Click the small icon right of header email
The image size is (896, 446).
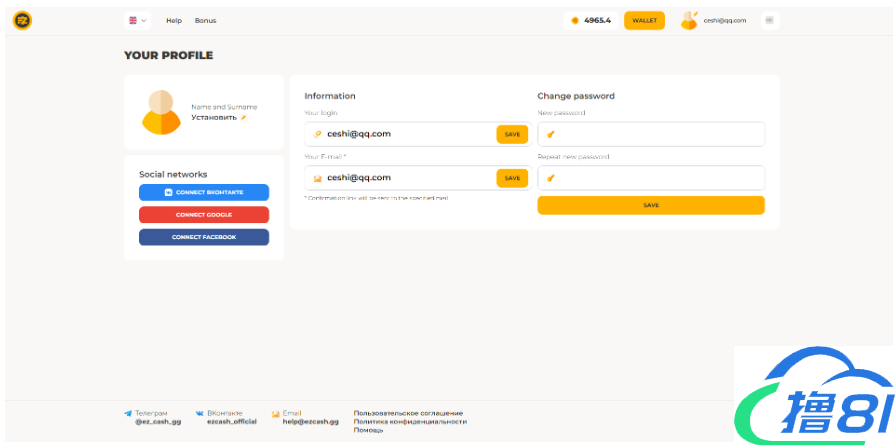click(769, 20)
